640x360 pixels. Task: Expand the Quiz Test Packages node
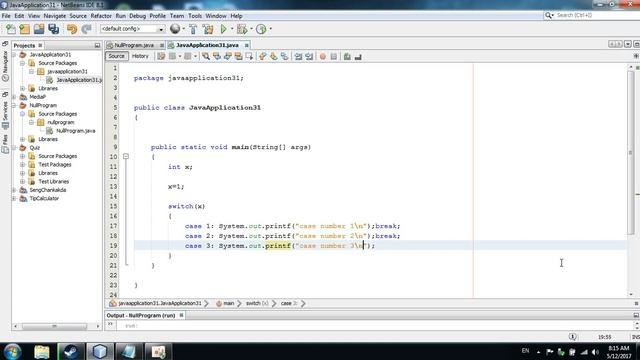click(23, 164)
